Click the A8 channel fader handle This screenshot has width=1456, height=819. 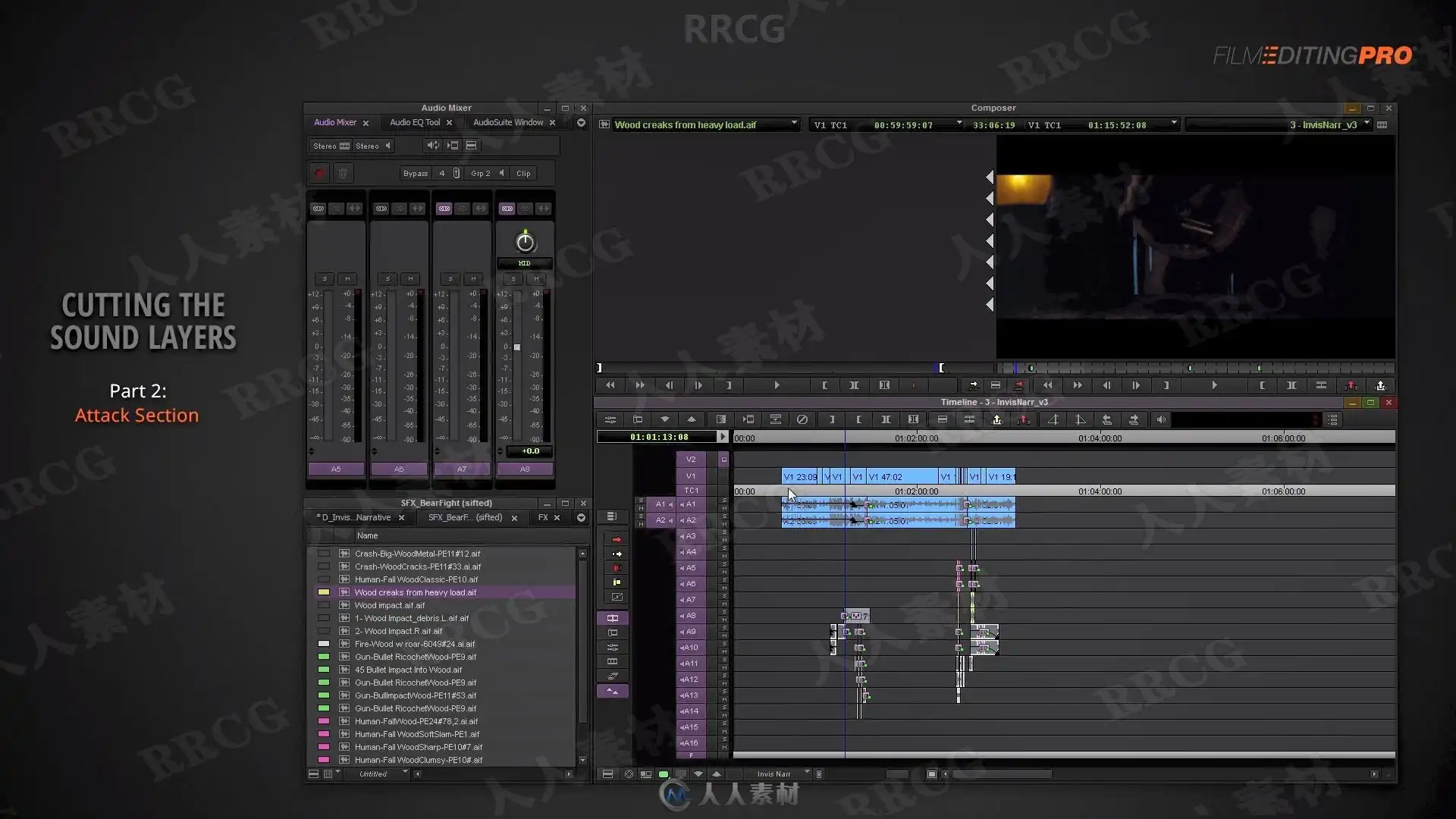pos(517,347)
